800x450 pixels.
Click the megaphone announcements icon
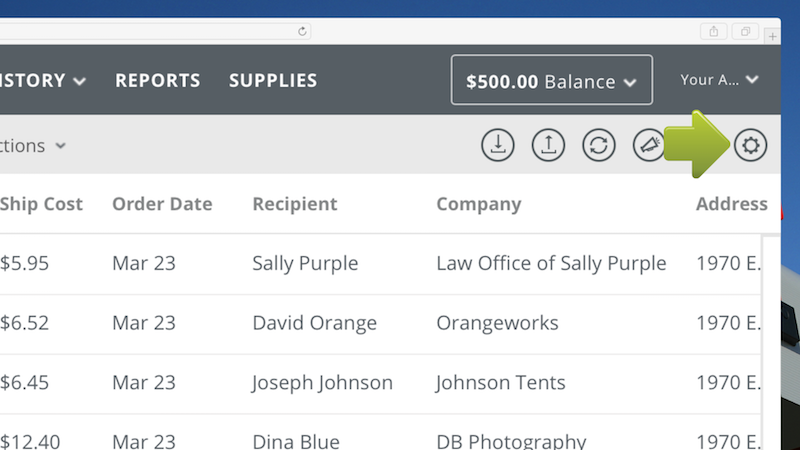click(648, 145)
